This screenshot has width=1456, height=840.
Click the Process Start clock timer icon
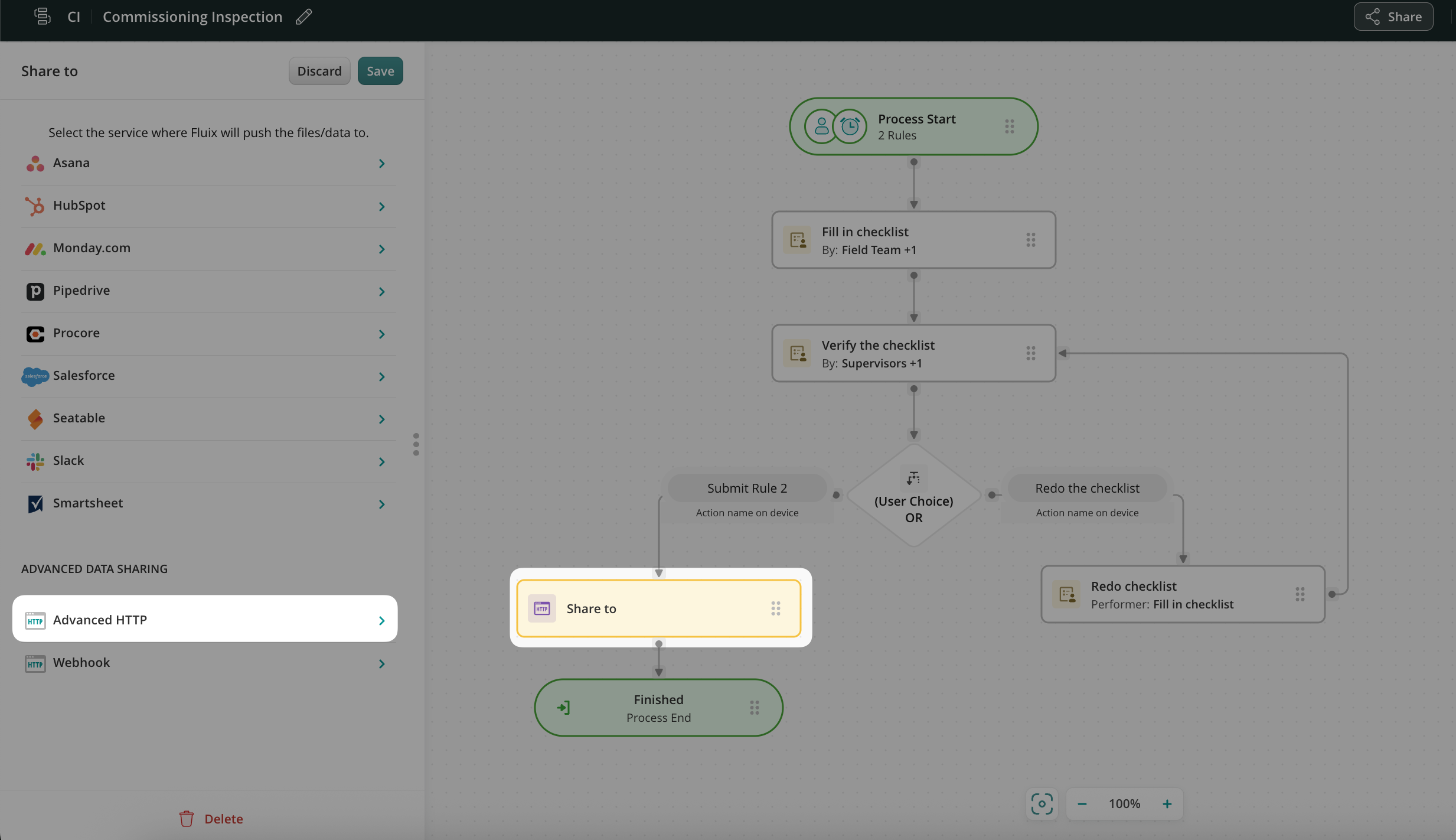(850, 126)
